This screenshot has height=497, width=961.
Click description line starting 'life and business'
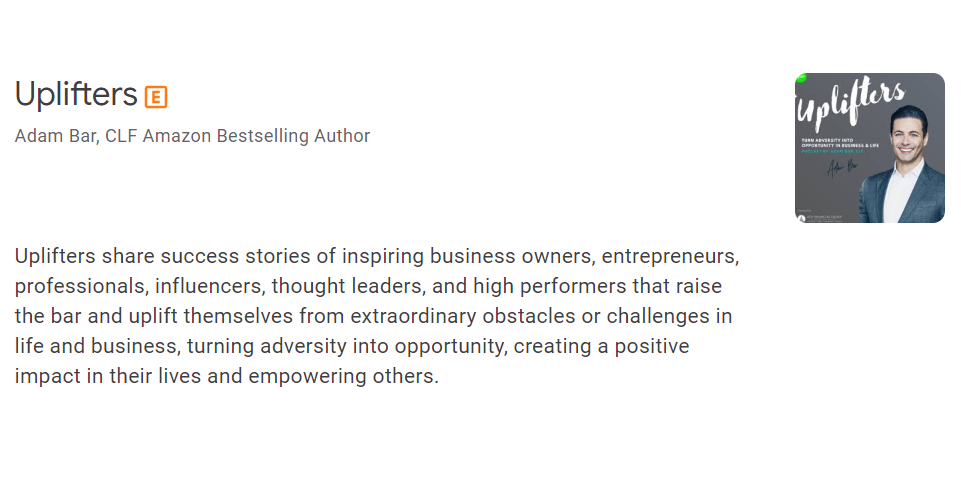[x=351, y=347]
